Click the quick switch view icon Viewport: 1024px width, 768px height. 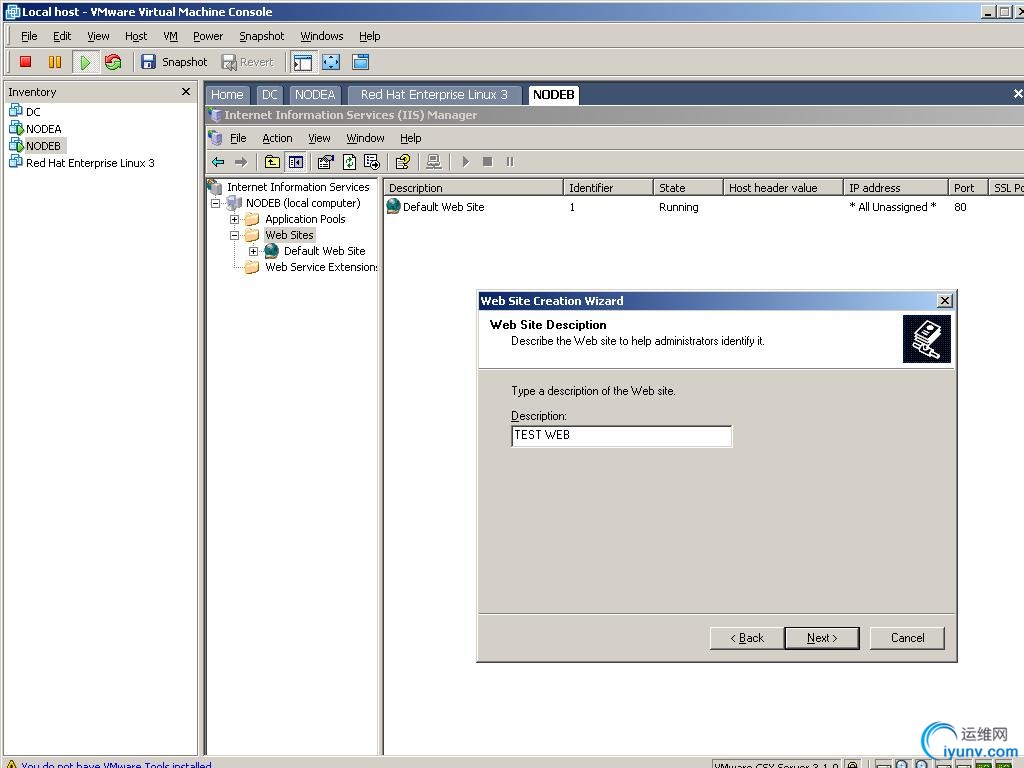360,62
